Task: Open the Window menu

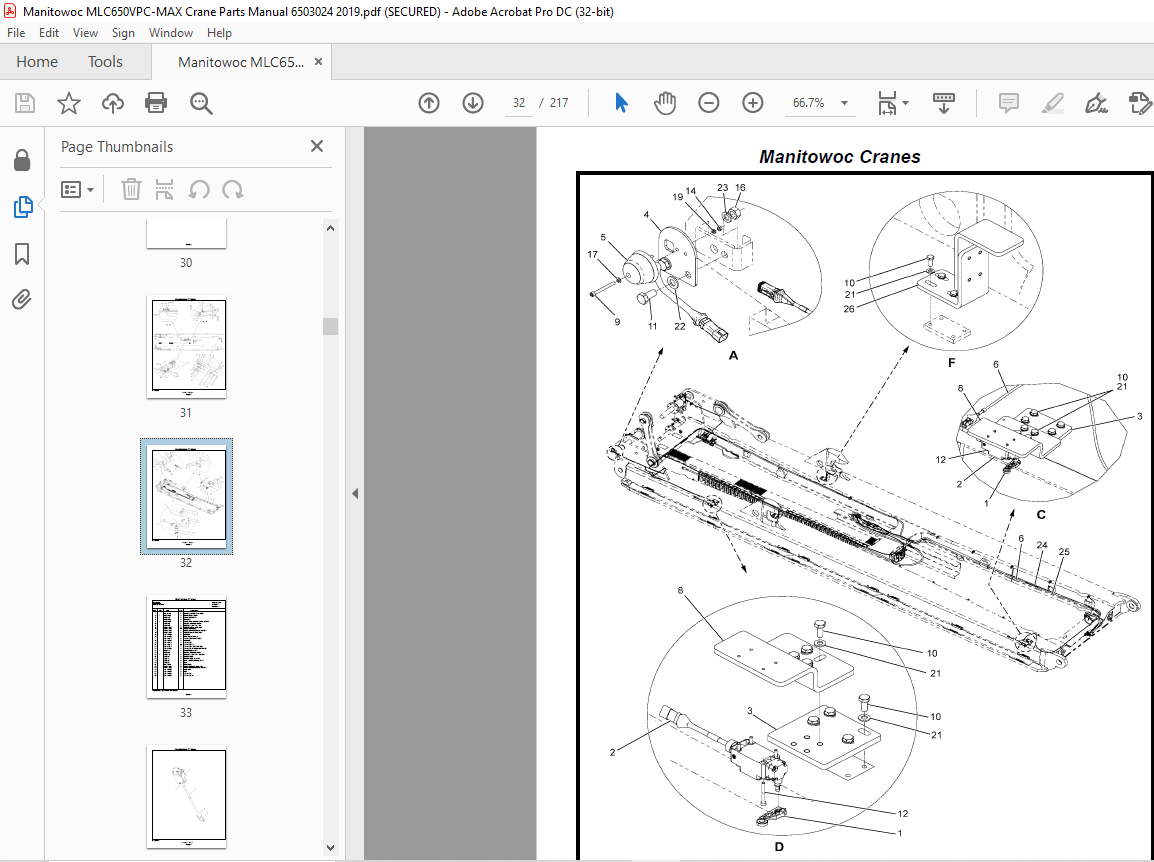Action: coord(171,33)
